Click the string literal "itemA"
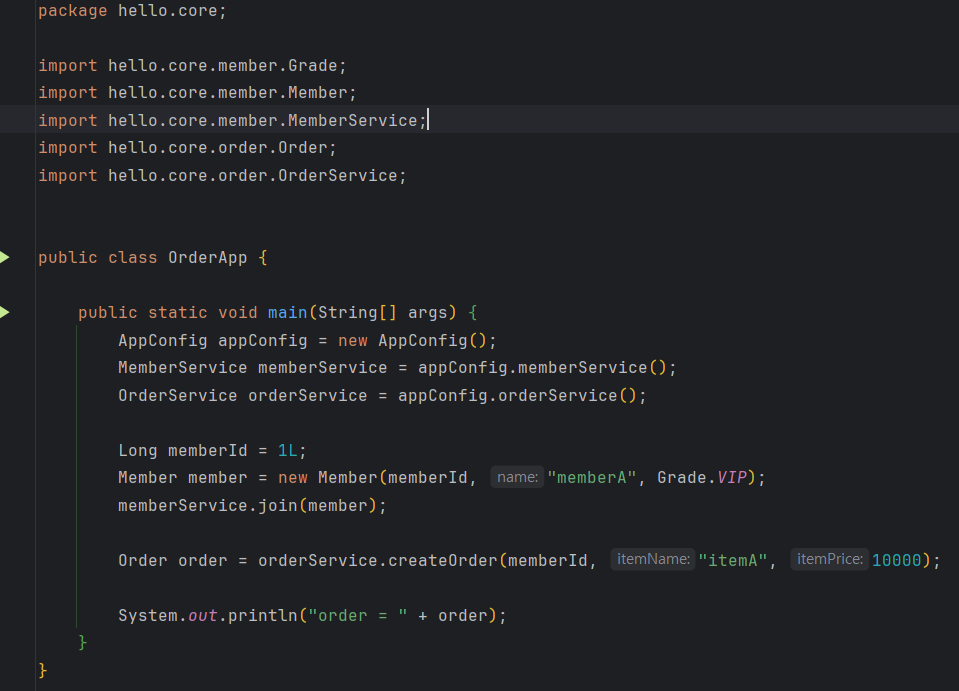Viewport: 959px width, 691px height. (732, 561)
